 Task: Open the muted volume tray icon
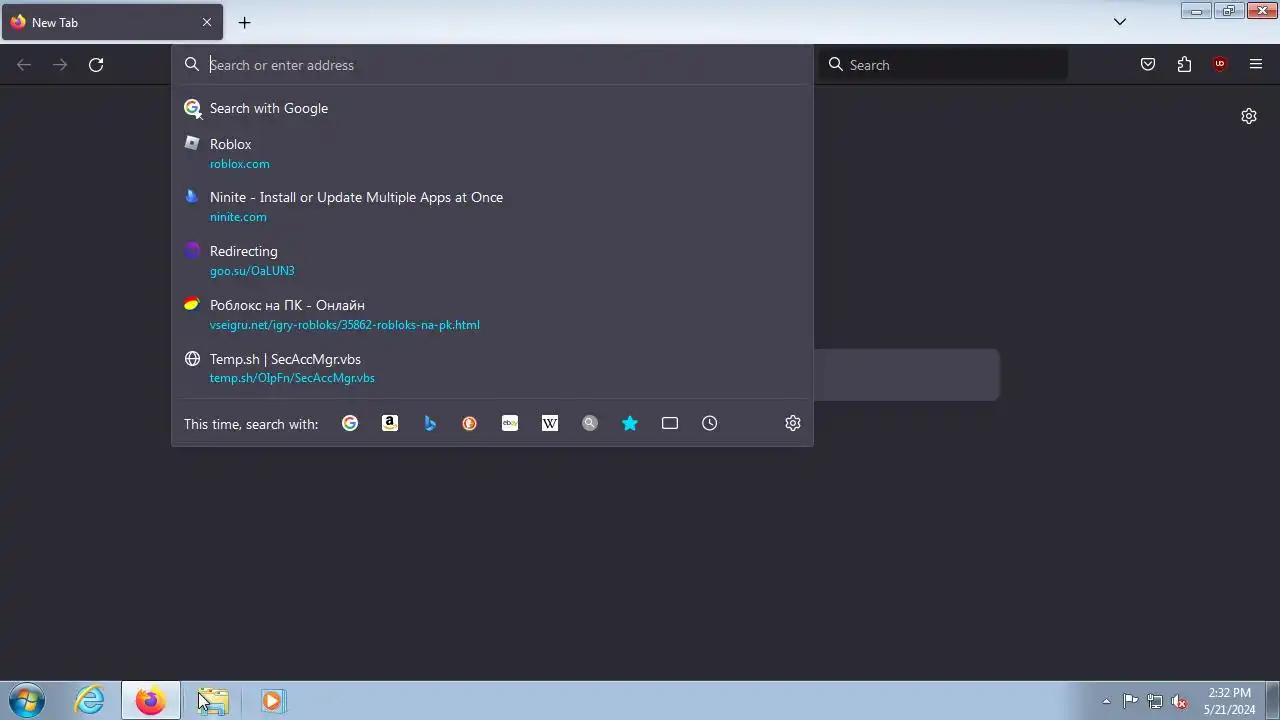pyautogui.click(x=1180, y=701)
